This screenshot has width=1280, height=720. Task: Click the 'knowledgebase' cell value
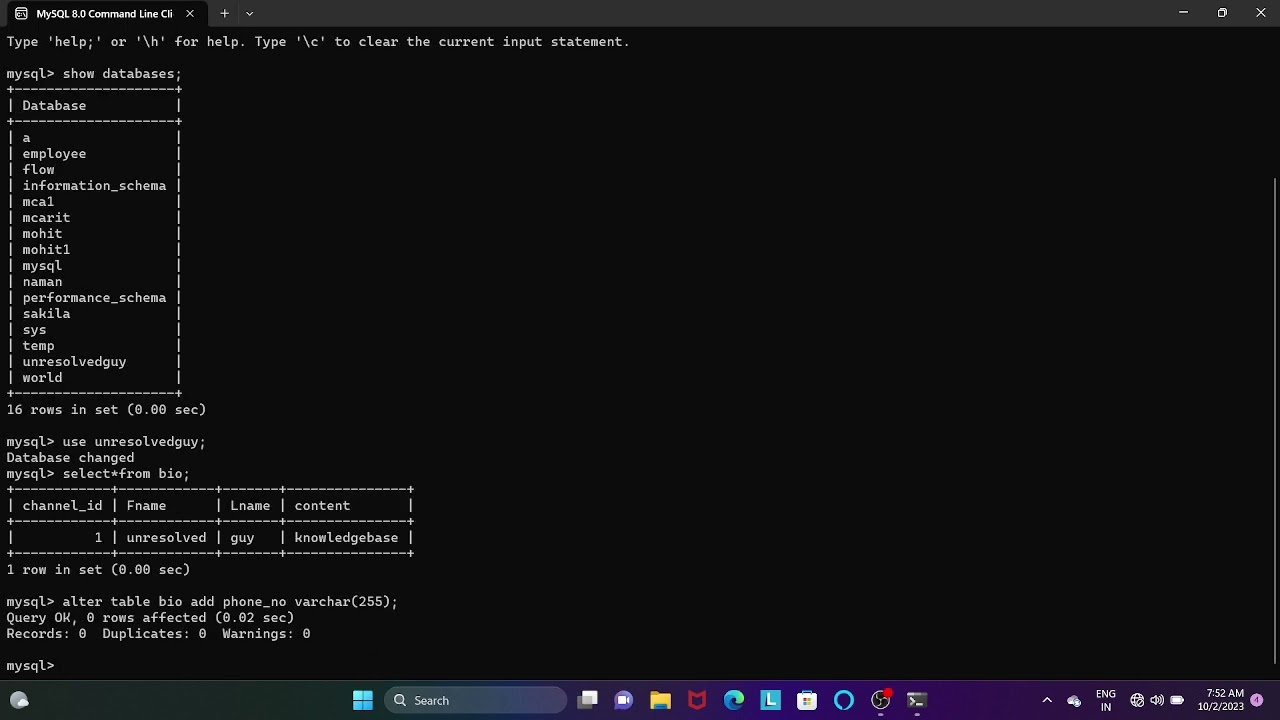click(x=346, y=538)
